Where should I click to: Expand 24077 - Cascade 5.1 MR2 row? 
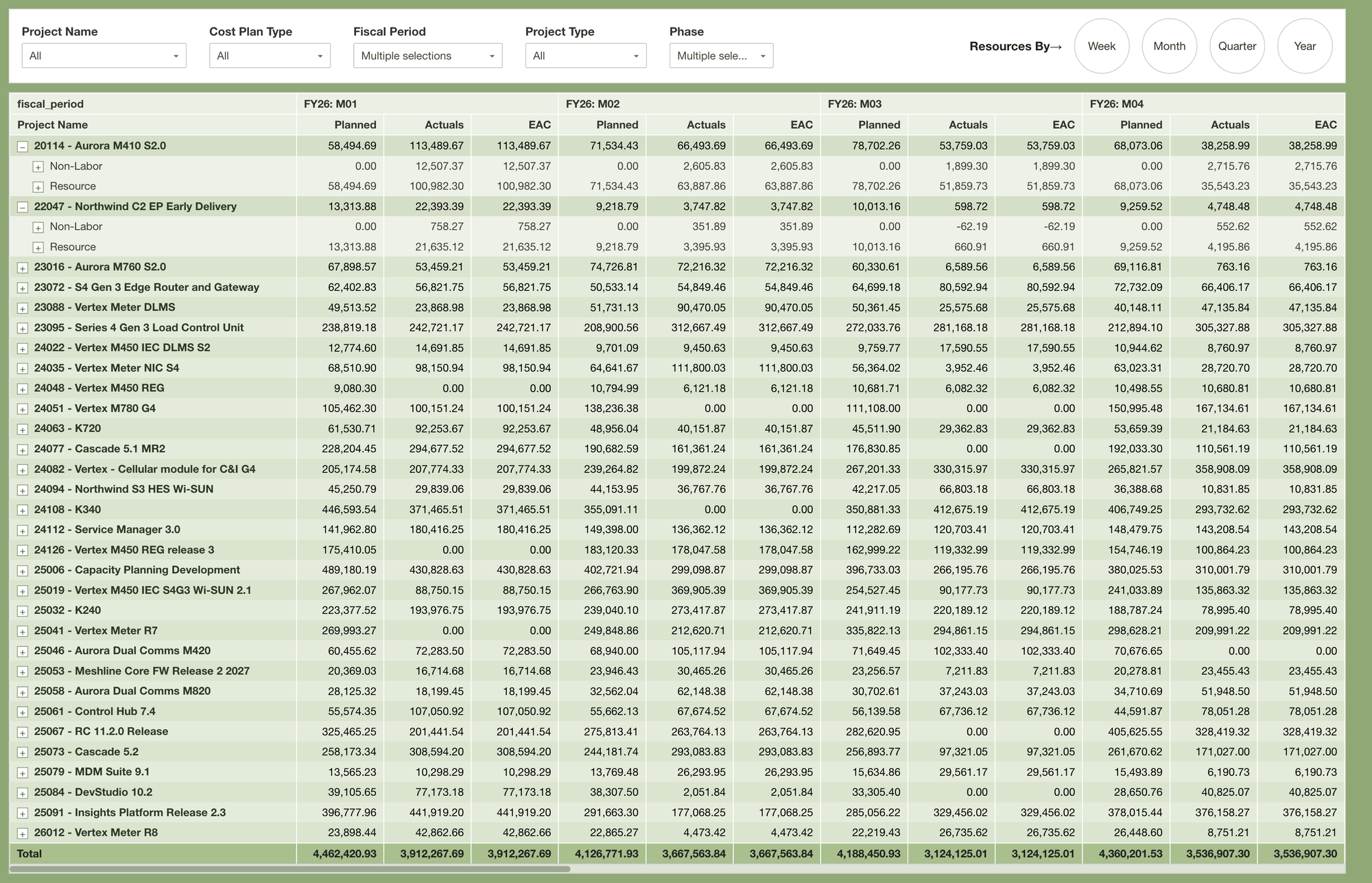(x=23, y=449)
